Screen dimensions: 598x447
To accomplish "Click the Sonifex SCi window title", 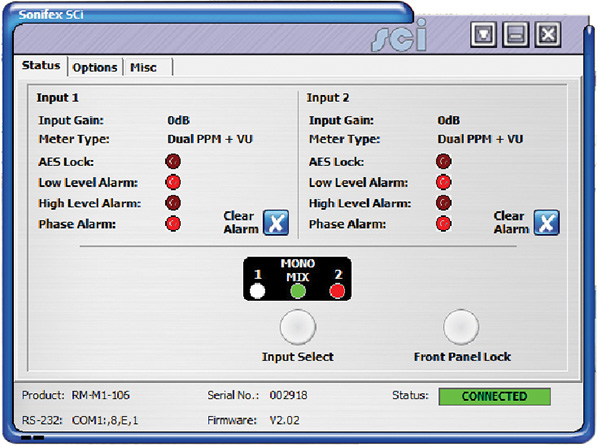I will coord(51,14).
